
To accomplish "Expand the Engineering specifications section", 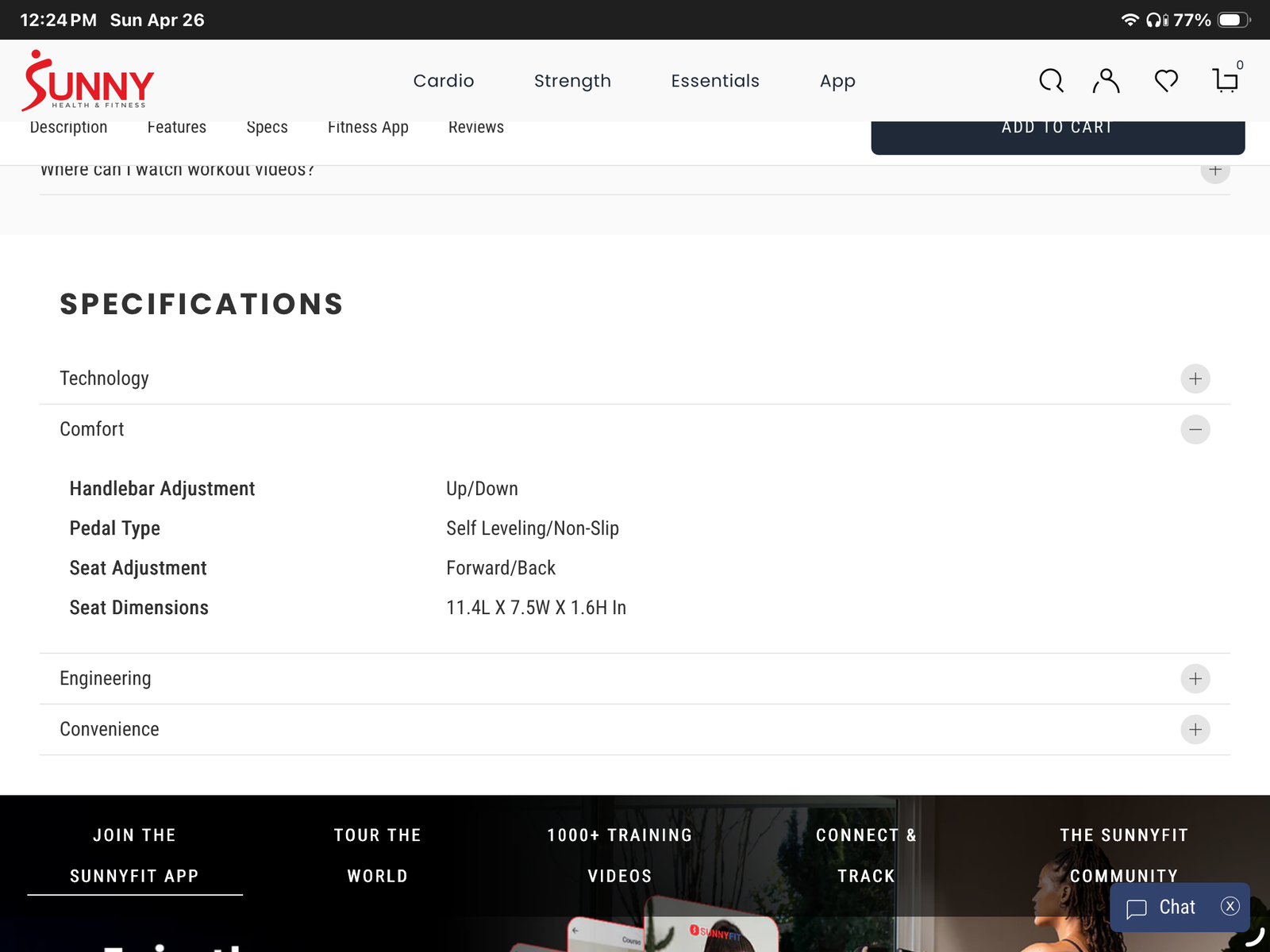I will pyautogui.click(x=1195, y=678).
